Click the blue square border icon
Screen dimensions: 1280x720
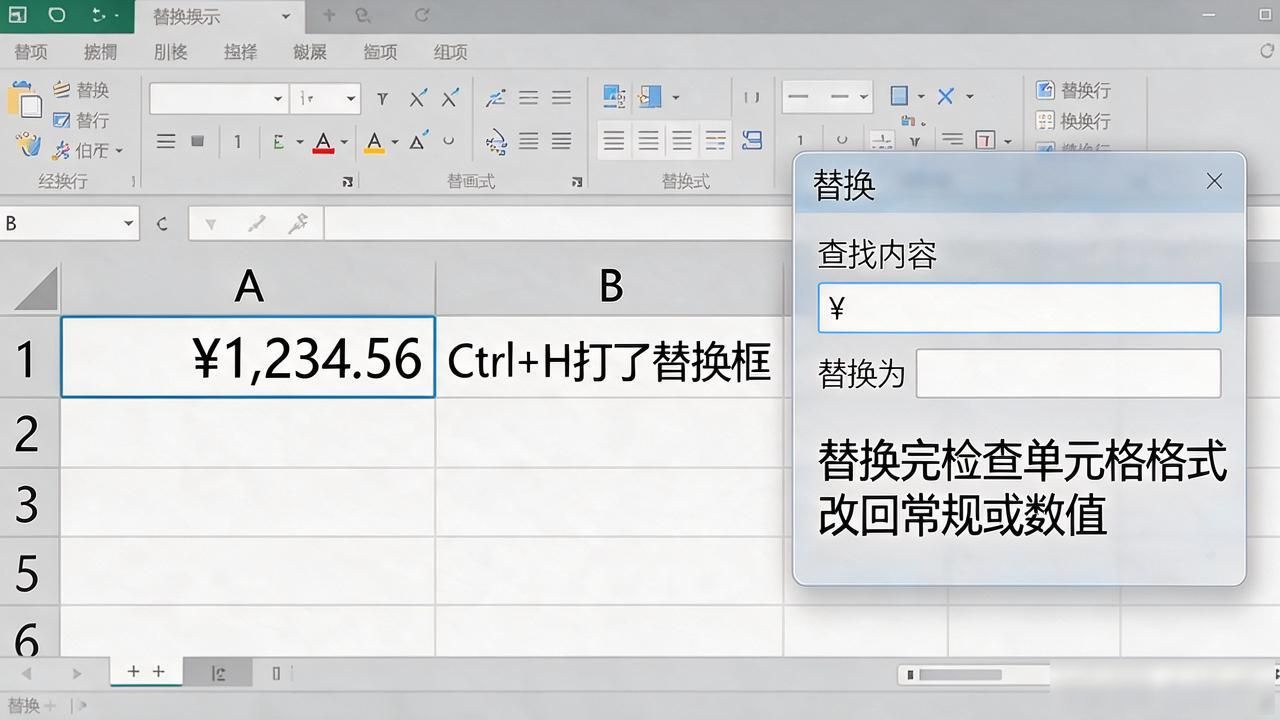click(x=899, y=96)
